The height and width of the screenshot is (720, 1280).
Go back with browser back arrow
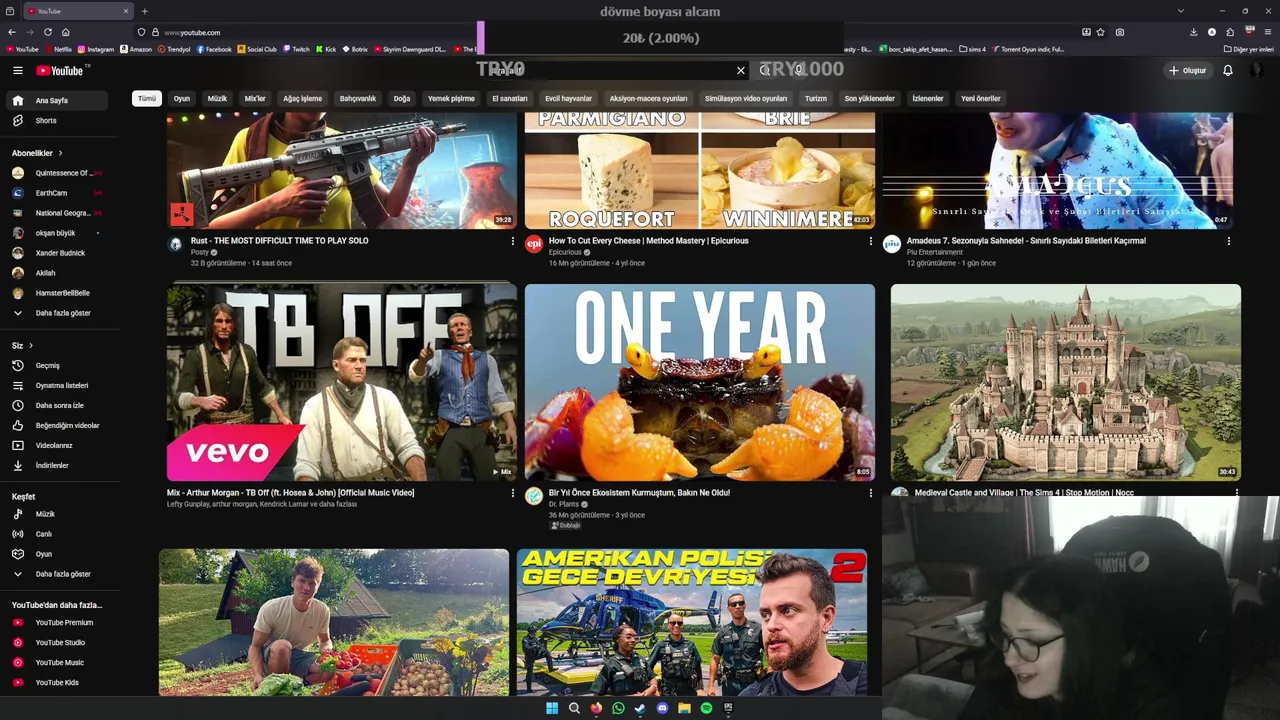(12, 32)
